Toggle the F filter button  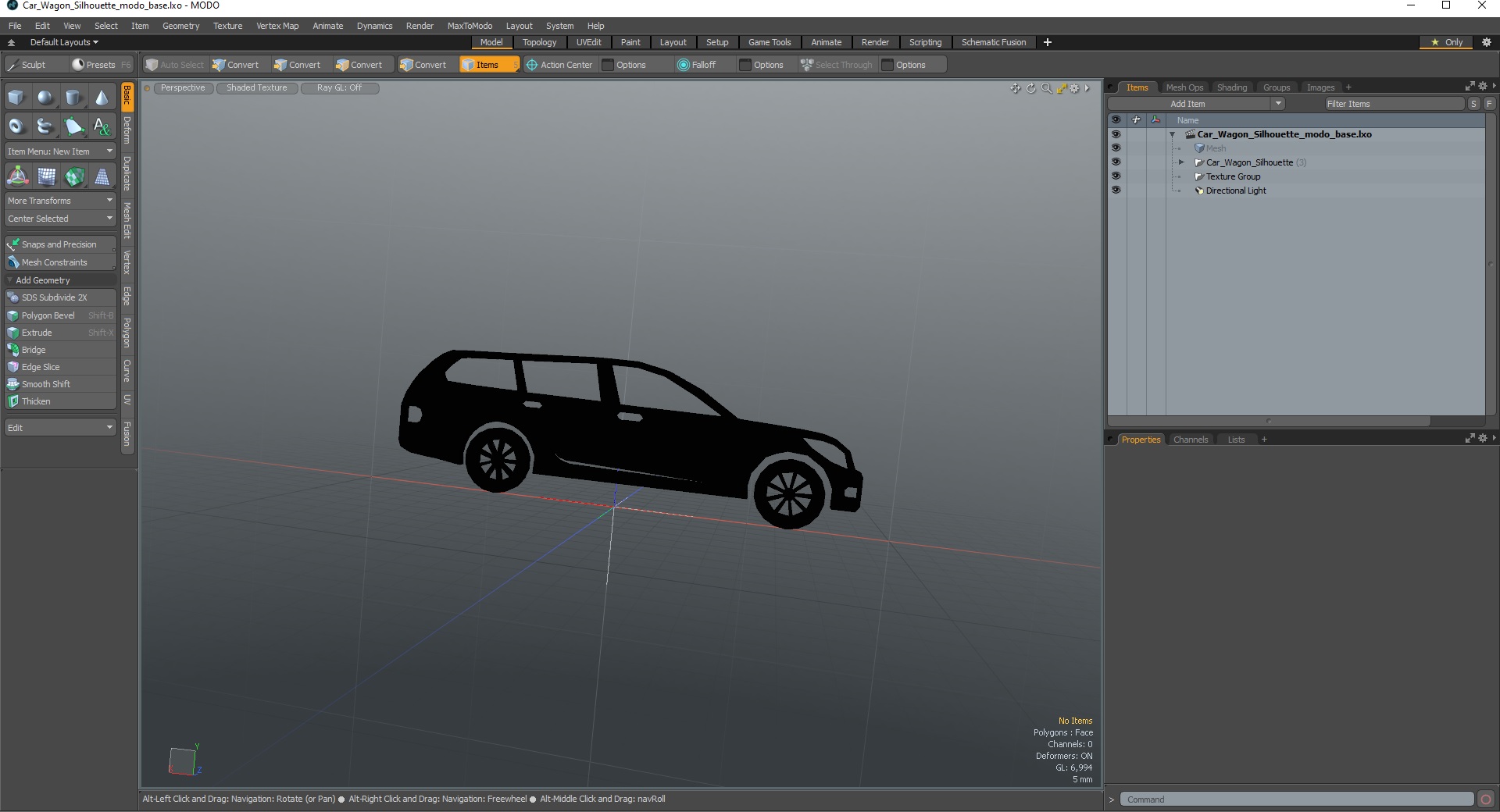click(1489, 104)
